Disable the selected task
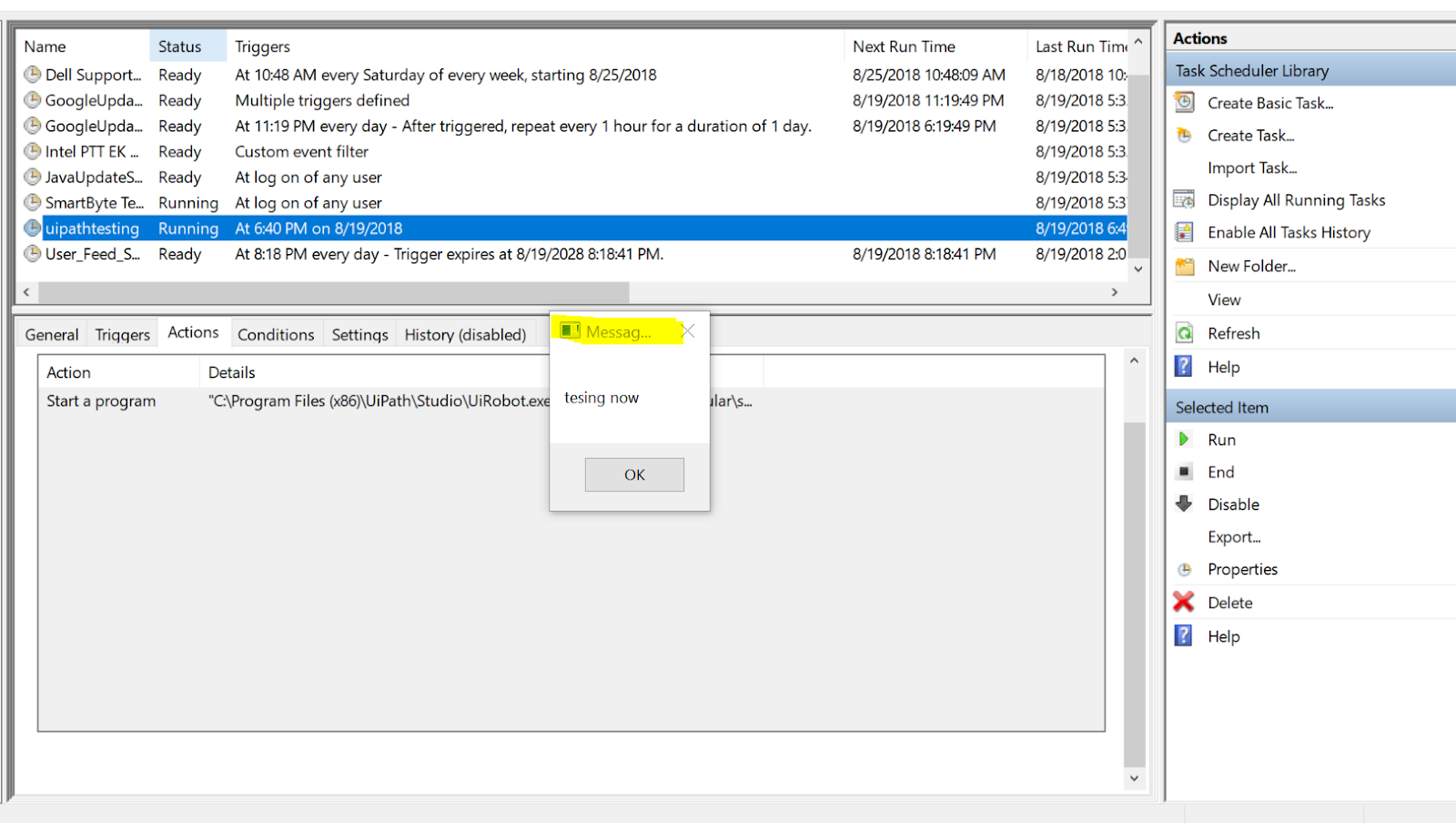The width and height of the screenshot is (1456, 823). tap(1184, 503)
